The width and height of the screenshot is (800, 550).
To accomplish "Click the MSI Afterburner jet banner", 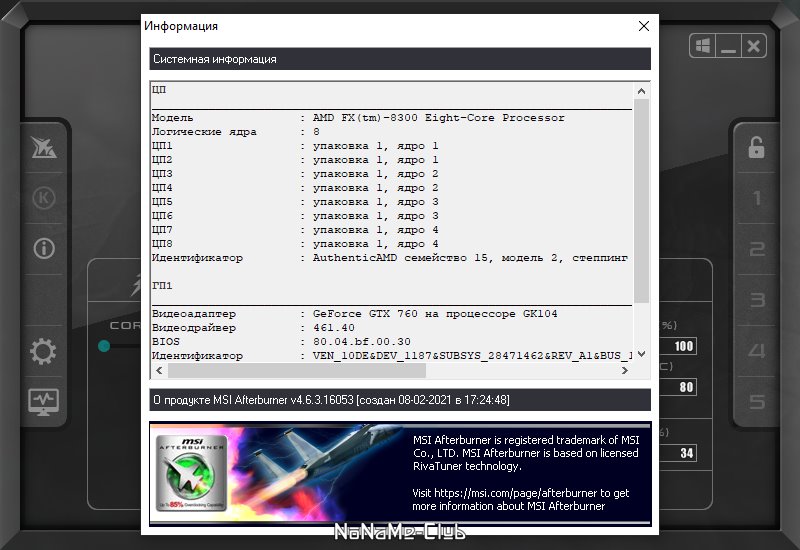I will [400, 473].
